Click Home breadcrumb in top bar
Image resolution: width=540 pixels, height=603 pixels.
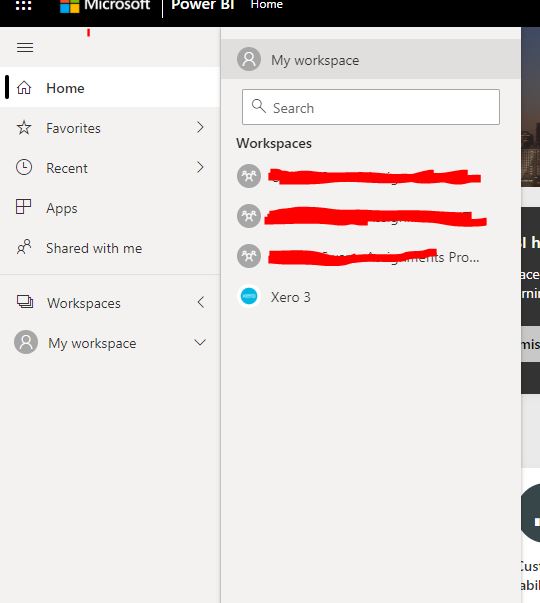(267, 5)
